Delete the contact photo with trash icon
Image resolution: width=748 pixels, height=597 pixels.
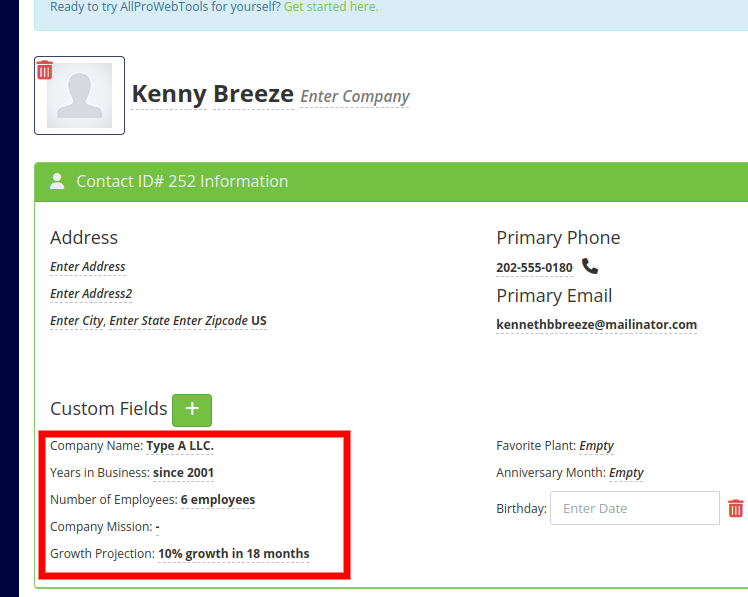pos(44,70)
